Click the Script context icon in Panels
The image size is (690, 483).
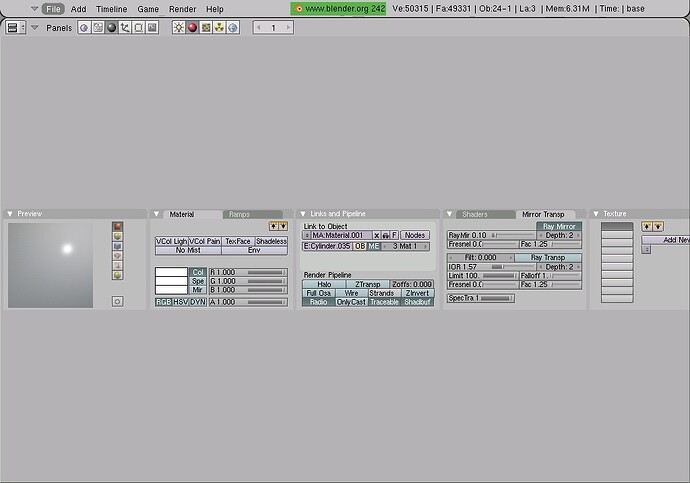click(x=98, y=28)
